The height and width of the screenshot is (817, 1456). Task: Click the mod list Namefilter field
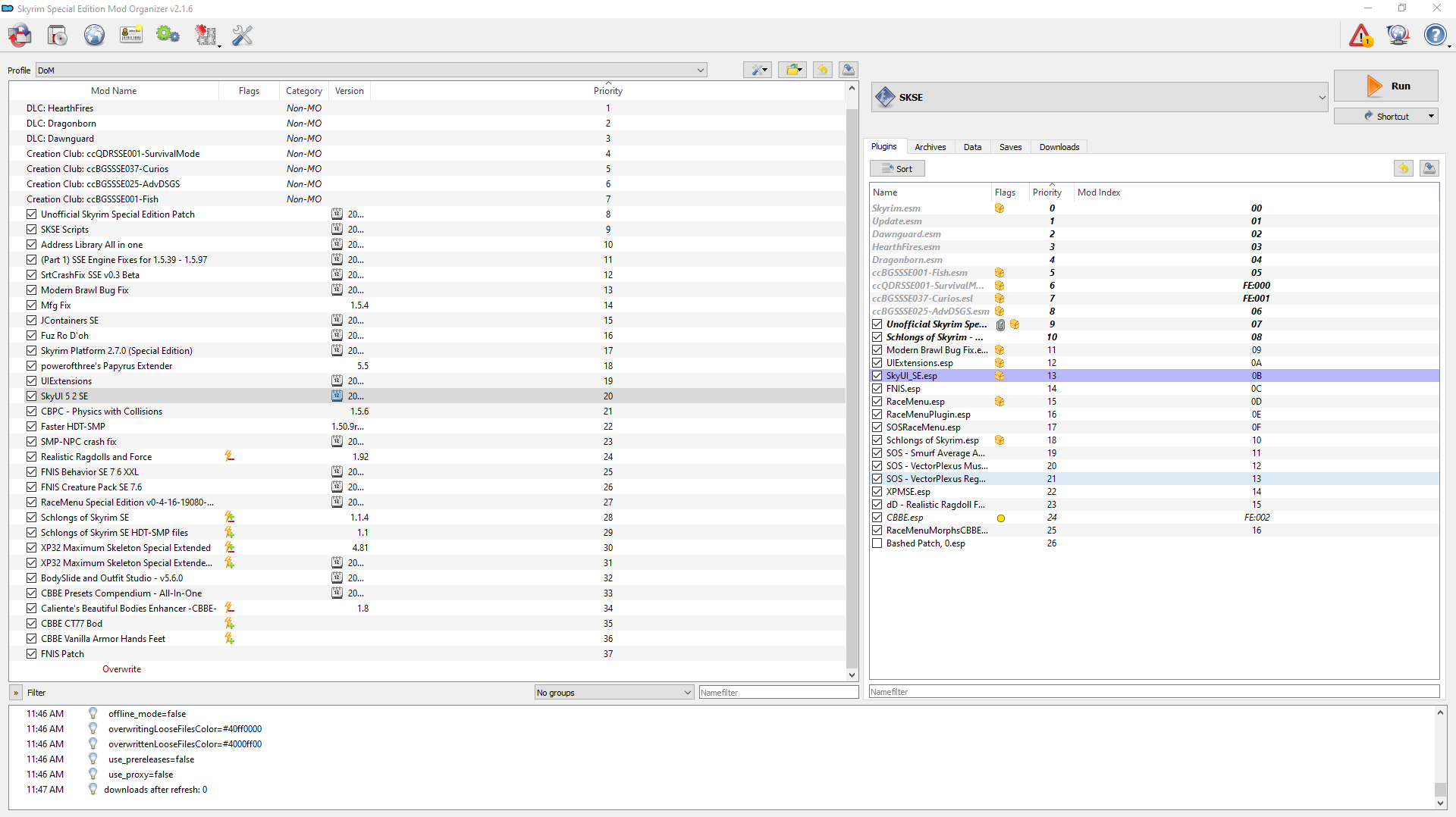(779, 692)
